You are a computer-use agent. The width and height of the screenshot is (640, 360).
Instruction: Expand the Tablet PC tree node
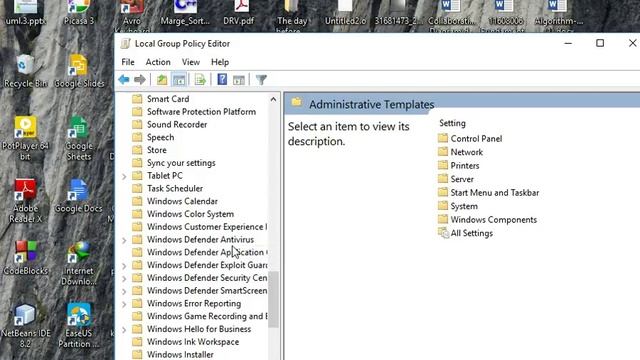pyautogui.click(x=124, y=176)
